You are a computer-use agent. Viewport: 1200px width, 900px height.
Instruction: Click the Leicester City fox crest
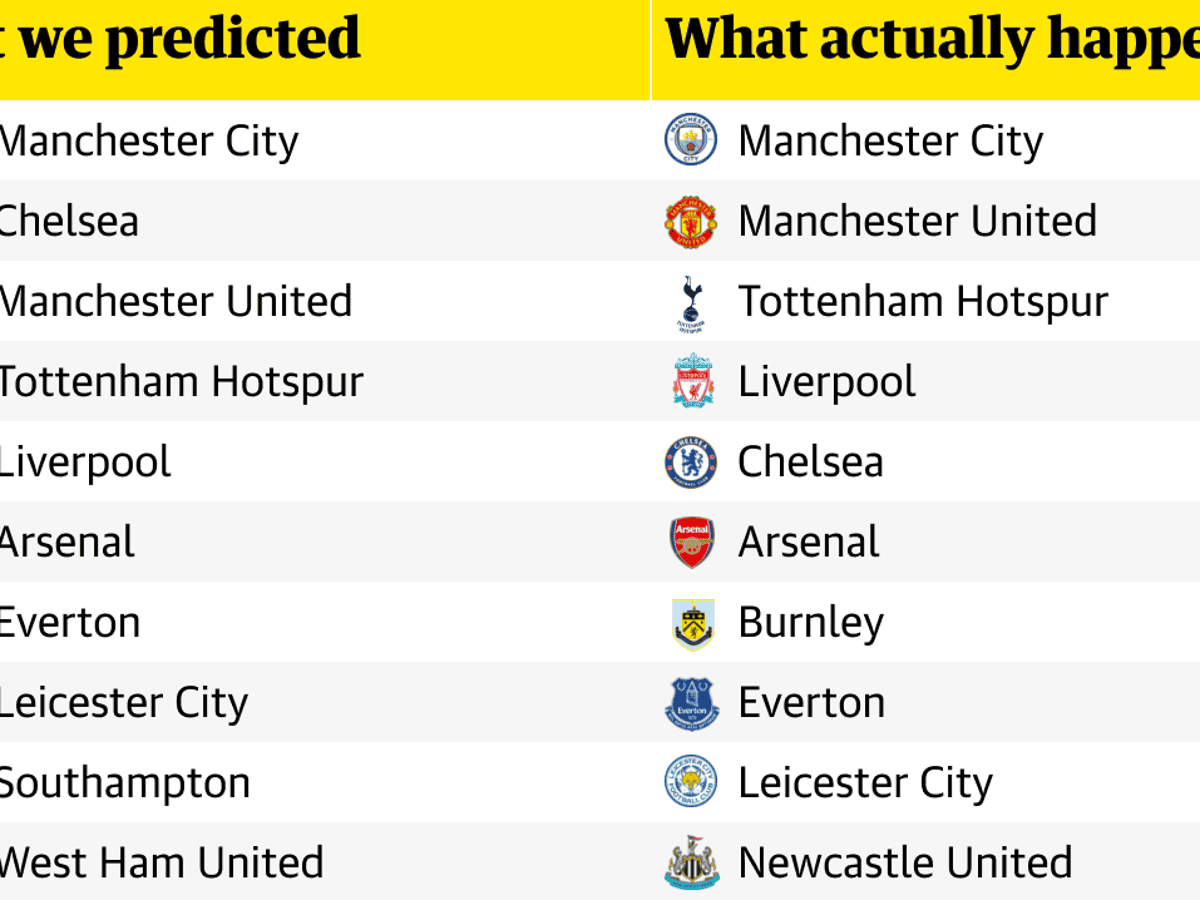[x=691, y=783]
